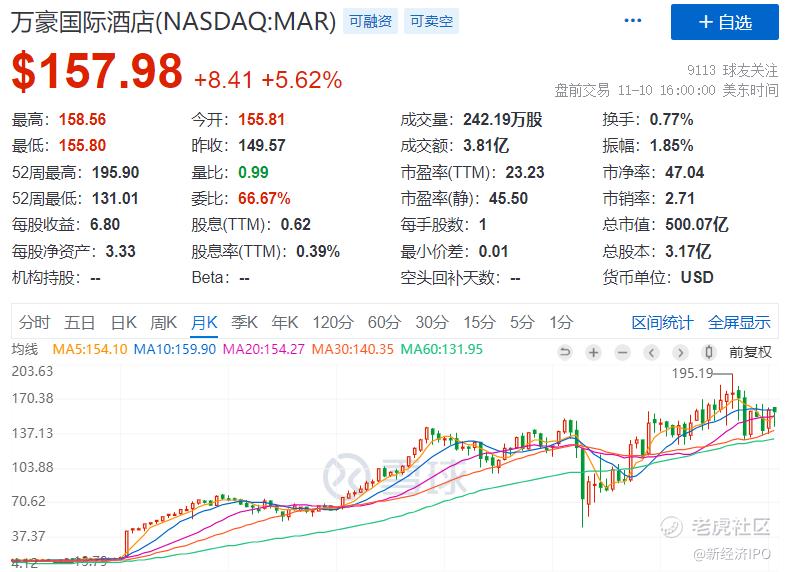Viewport: 785px width, 572px height.
Task: Click the MA60:131.95 moving average label
Action: click(442, 349)
